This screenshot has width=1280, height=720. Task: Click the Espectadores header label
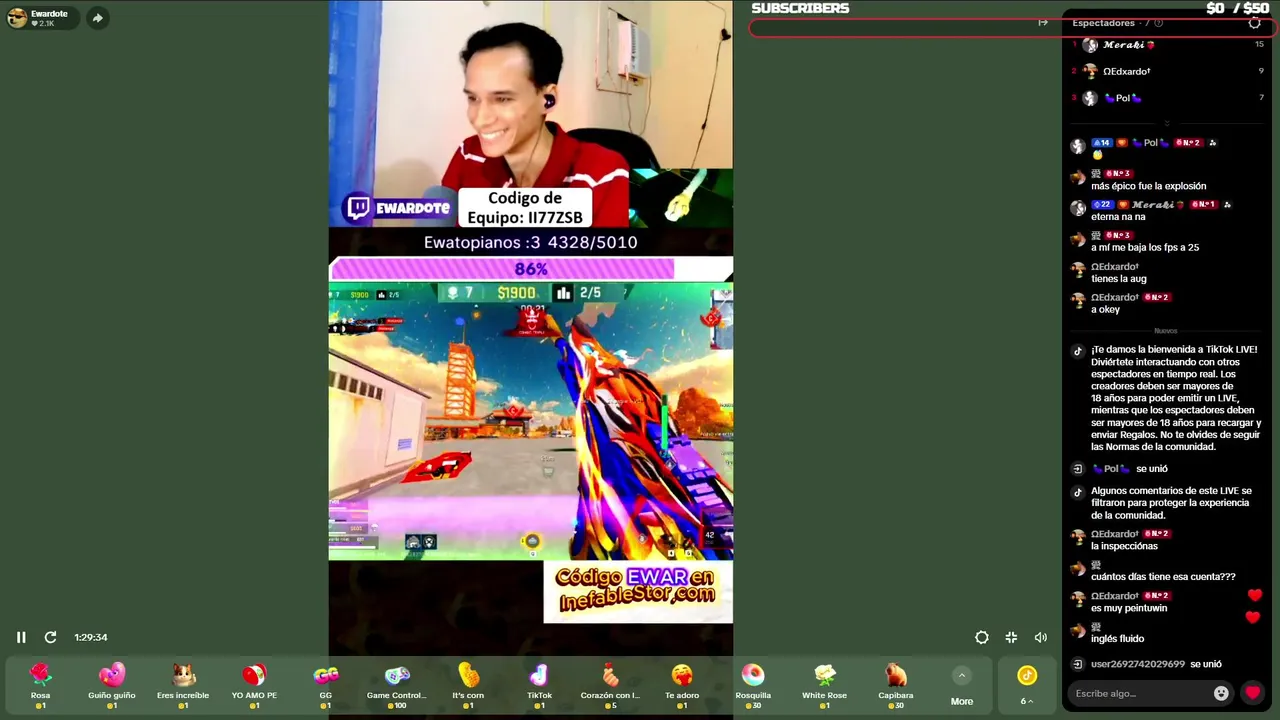1103,23
